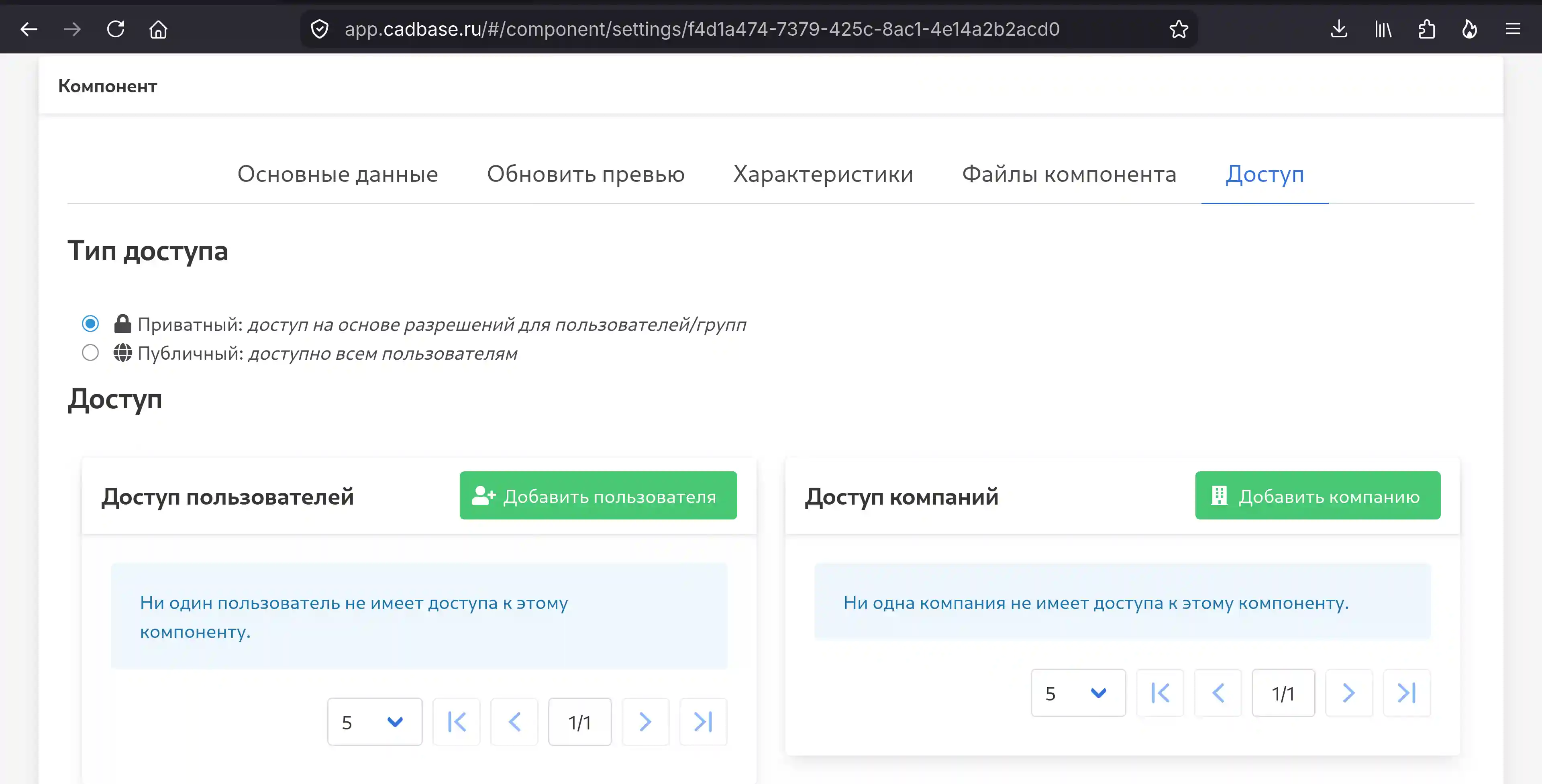Reload the page with the refresh icon
The image size is (1542, 784).
116,29
